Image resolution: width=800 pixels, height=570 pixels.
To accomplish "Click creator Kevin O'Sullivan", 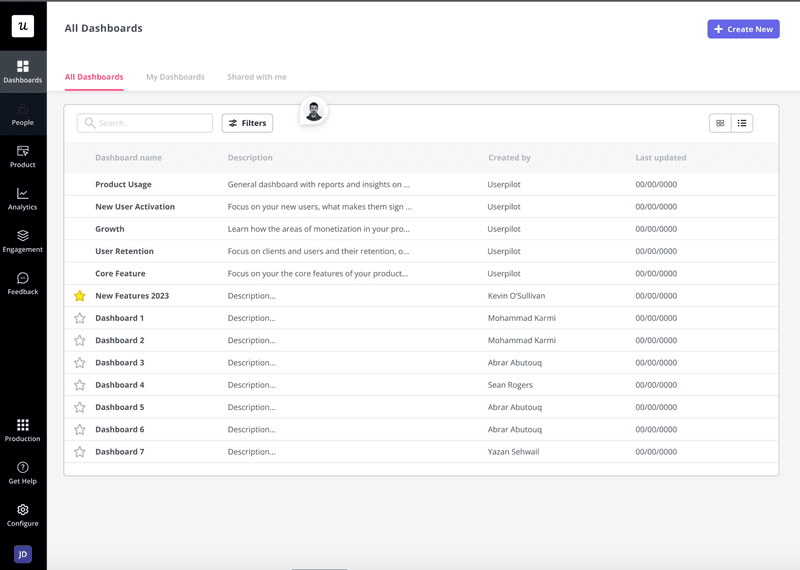I will 516,296.
